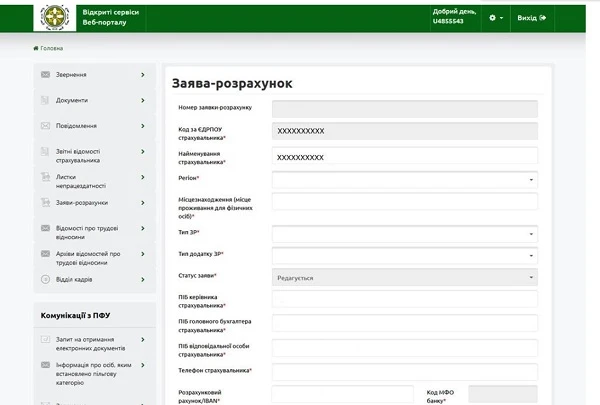Screen dimensions: 600x405
Task: Open the Тип додатку ЗР dropdown
Action: [404, 255]
